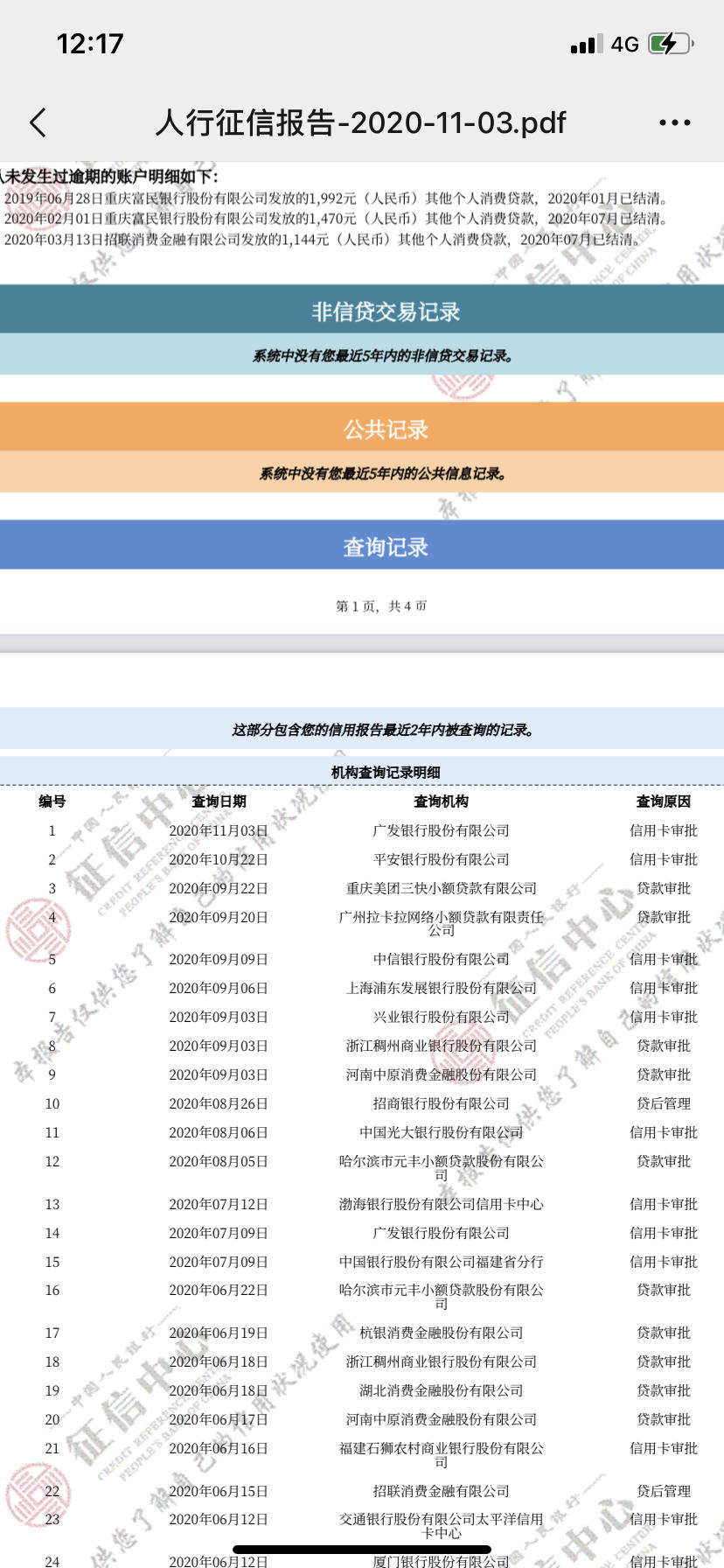Image resolution: width=724 pixels, height=1568 pixels.
Task: Tap the date 2020年09月22日
Action: coord(219,888)
